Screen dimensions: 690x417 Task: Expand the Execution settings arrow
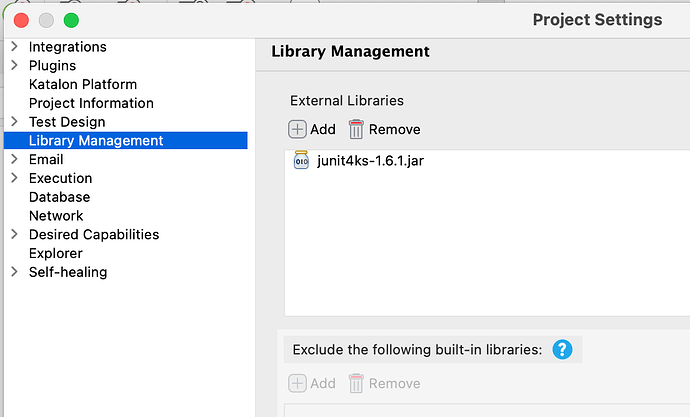[14, 178]
